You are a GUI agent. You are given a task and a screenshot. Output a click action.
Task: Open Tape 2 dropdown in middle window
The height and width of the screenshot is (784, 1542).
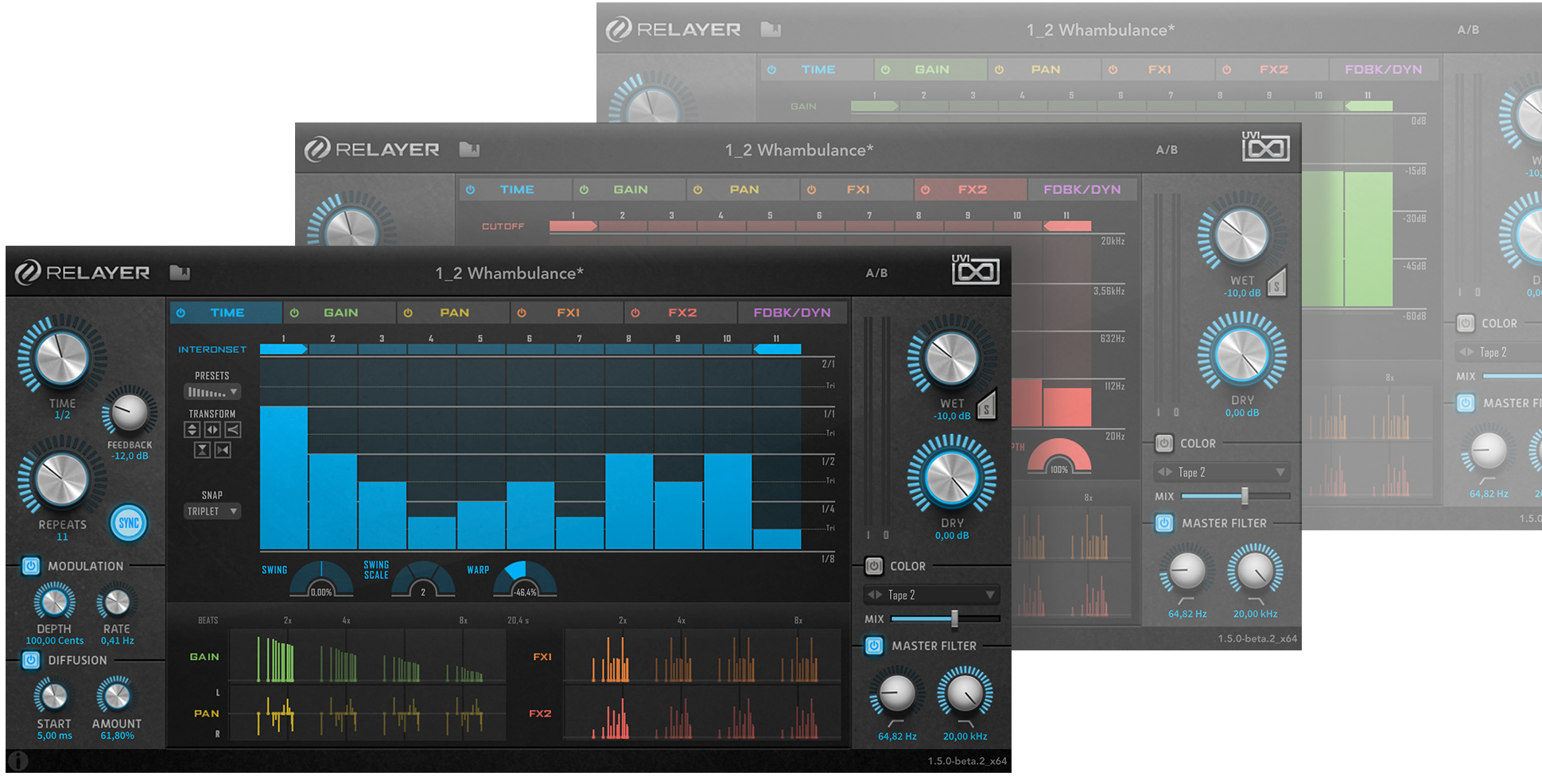(x=1222, y=472)
